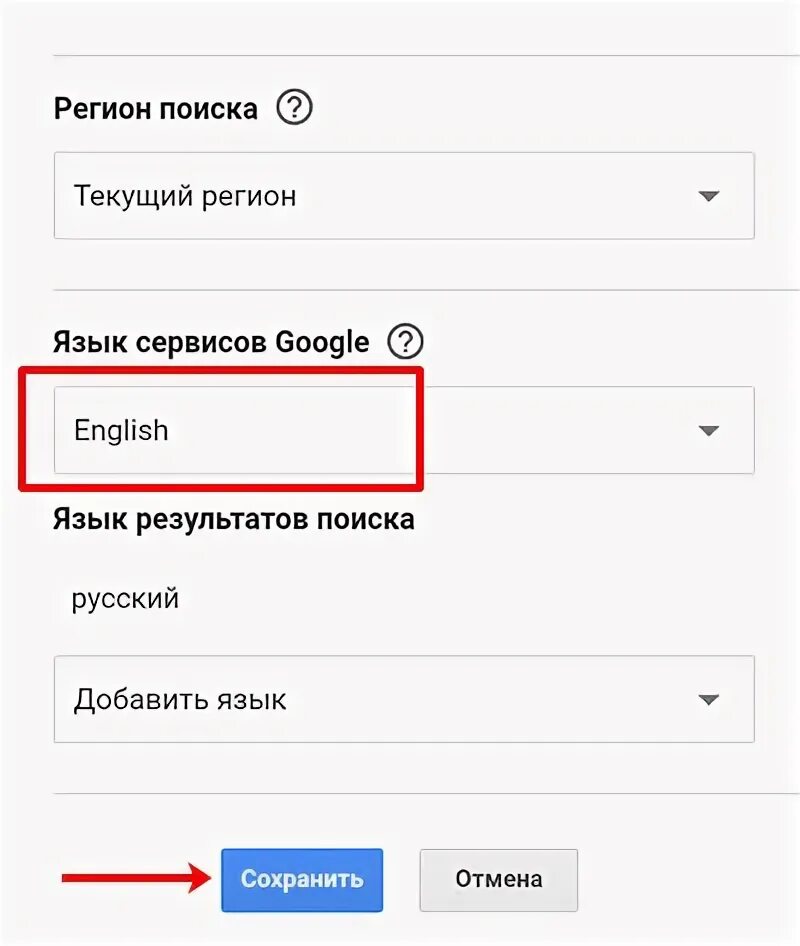Click the Язык результатов поиска heading
This screenshot has width=800, height=946.
tap(234, 519)
